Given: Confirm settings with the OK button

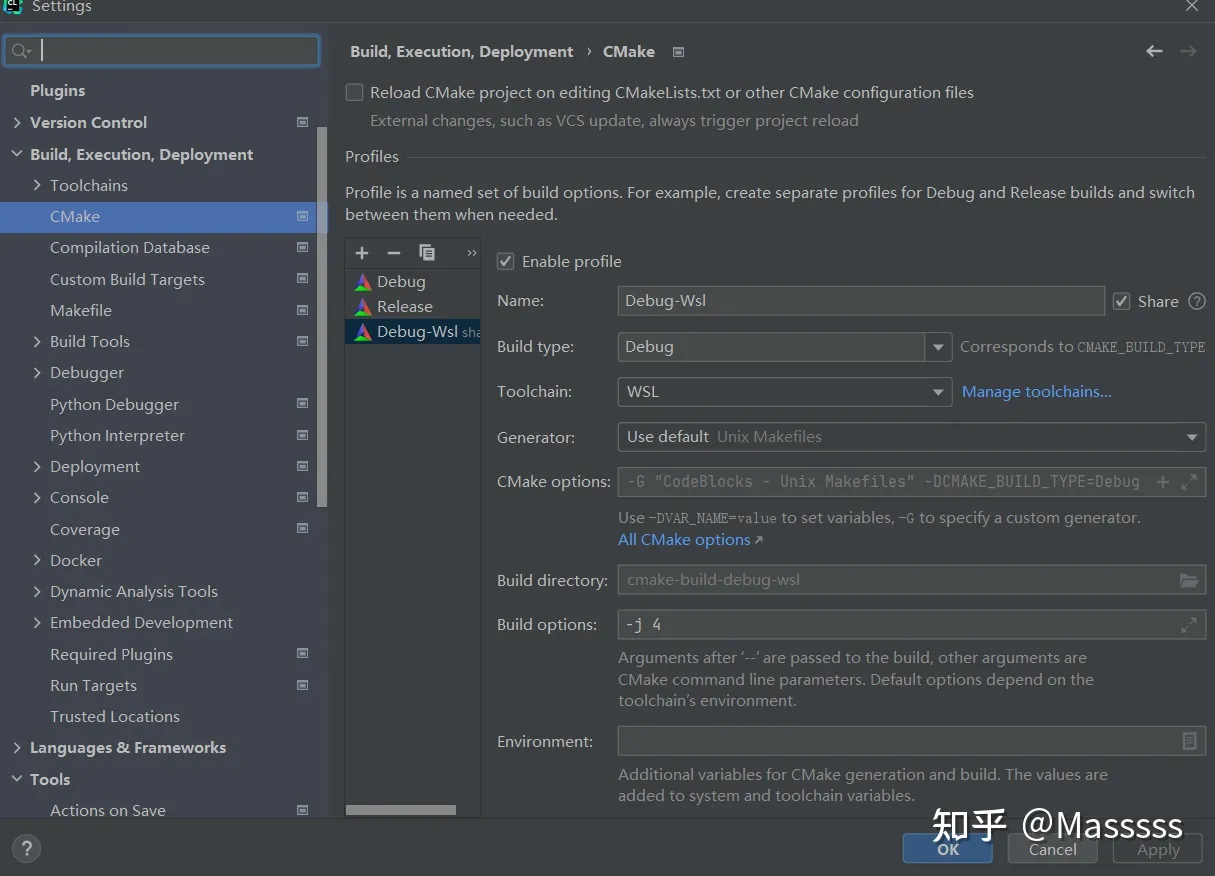Looking at the screenshot, I should click(x=948, y=849).
